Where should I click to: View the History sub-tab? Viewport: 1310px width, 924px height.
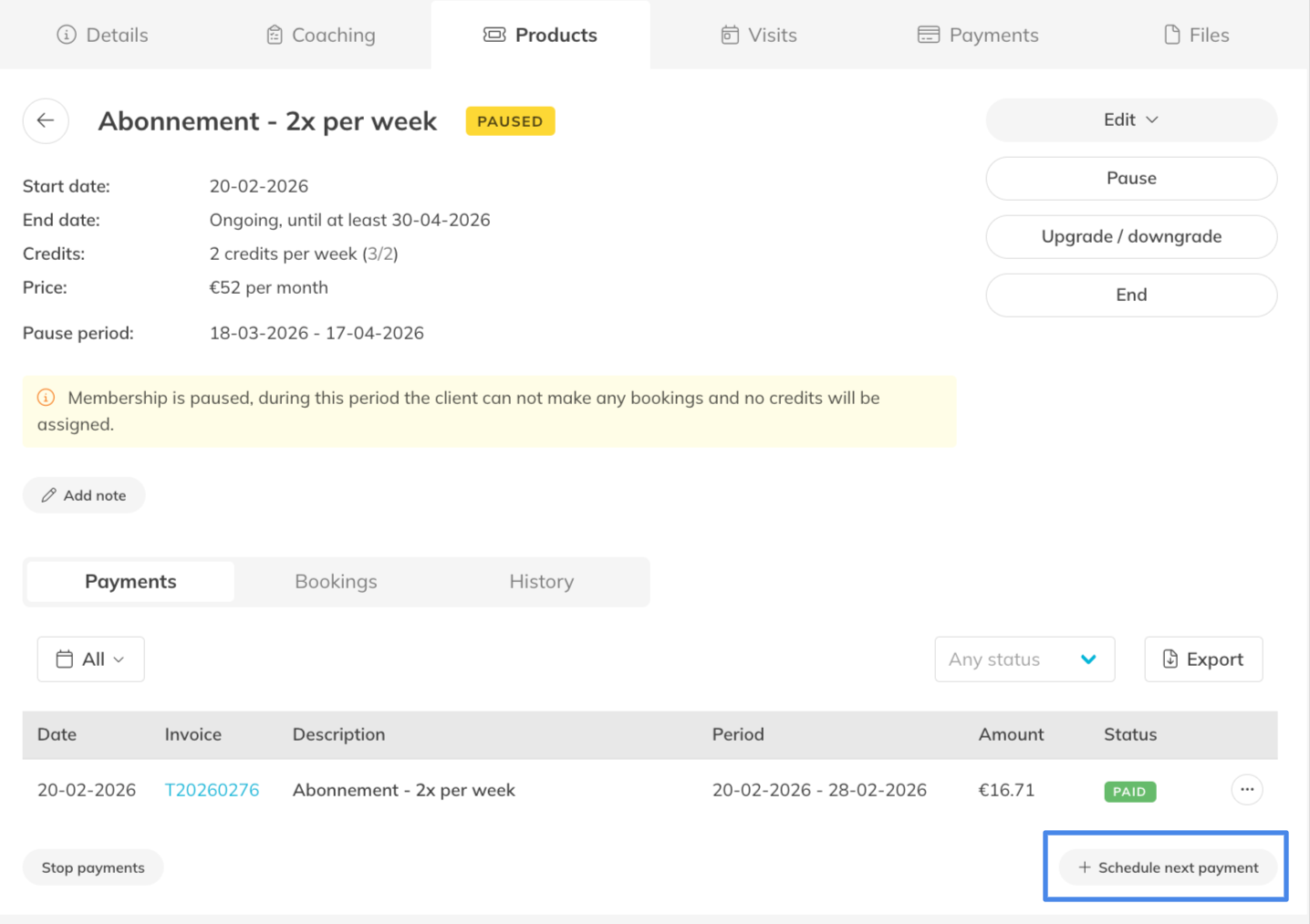tap(541, 582)
